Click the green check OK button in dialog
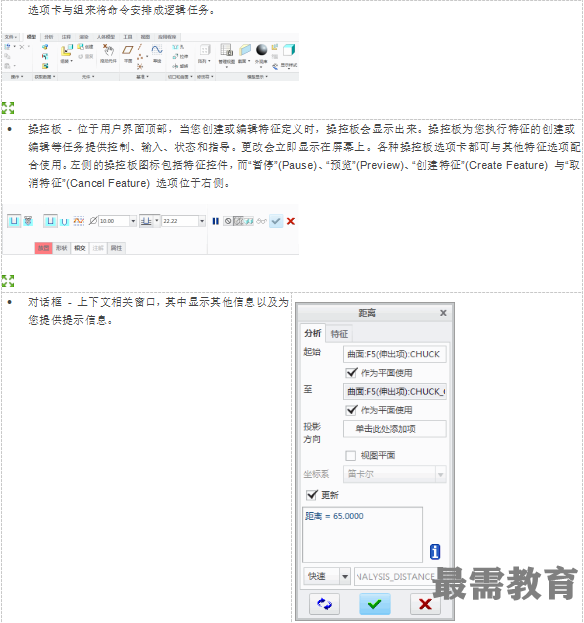Image resolution: width=584 pixels, height=623 pixels. [375, 604]
